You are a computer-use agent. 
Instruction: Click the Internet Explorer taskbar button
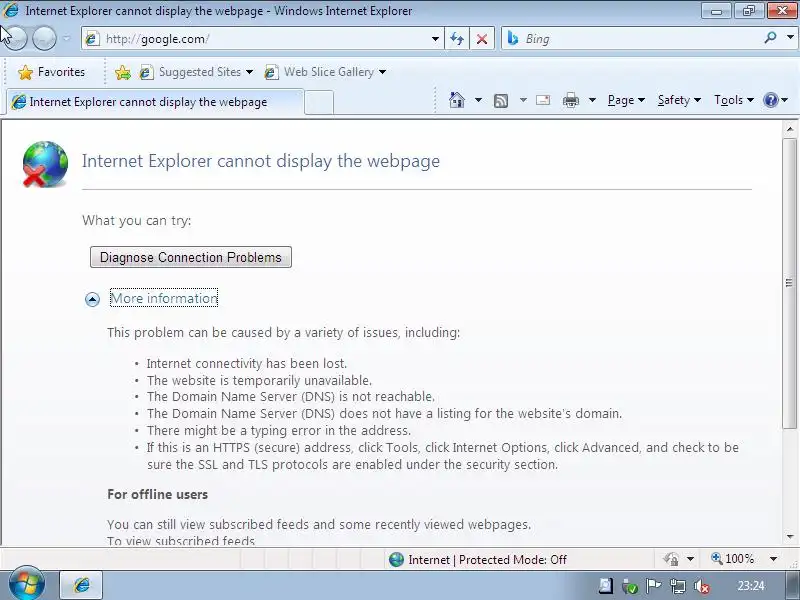(82, 585)
